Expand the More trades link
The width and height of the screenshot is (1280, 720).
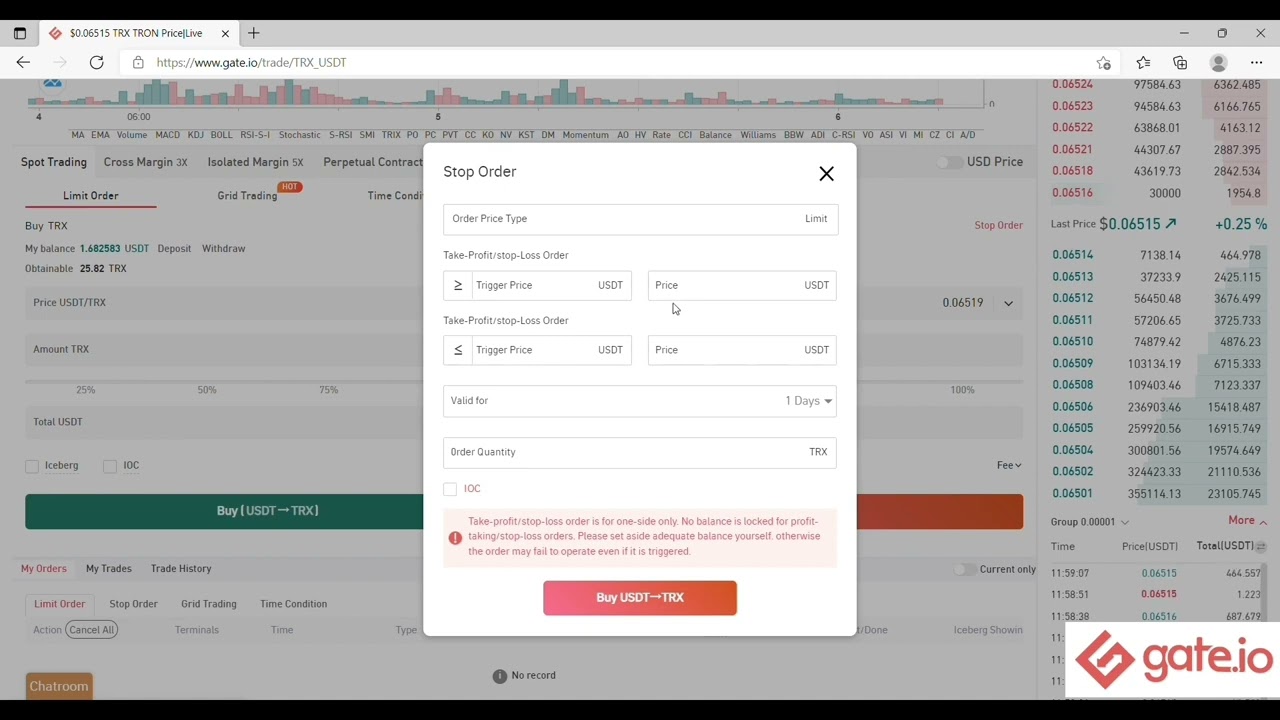click(1247, 521)
